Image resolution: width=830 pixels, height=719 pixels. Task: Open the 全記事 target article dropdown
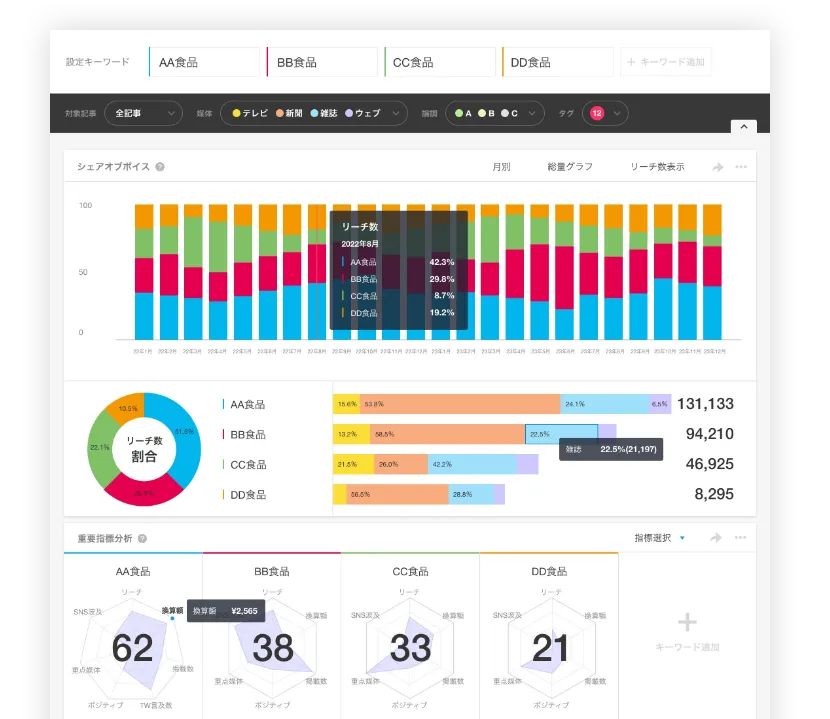pos(143,114)
